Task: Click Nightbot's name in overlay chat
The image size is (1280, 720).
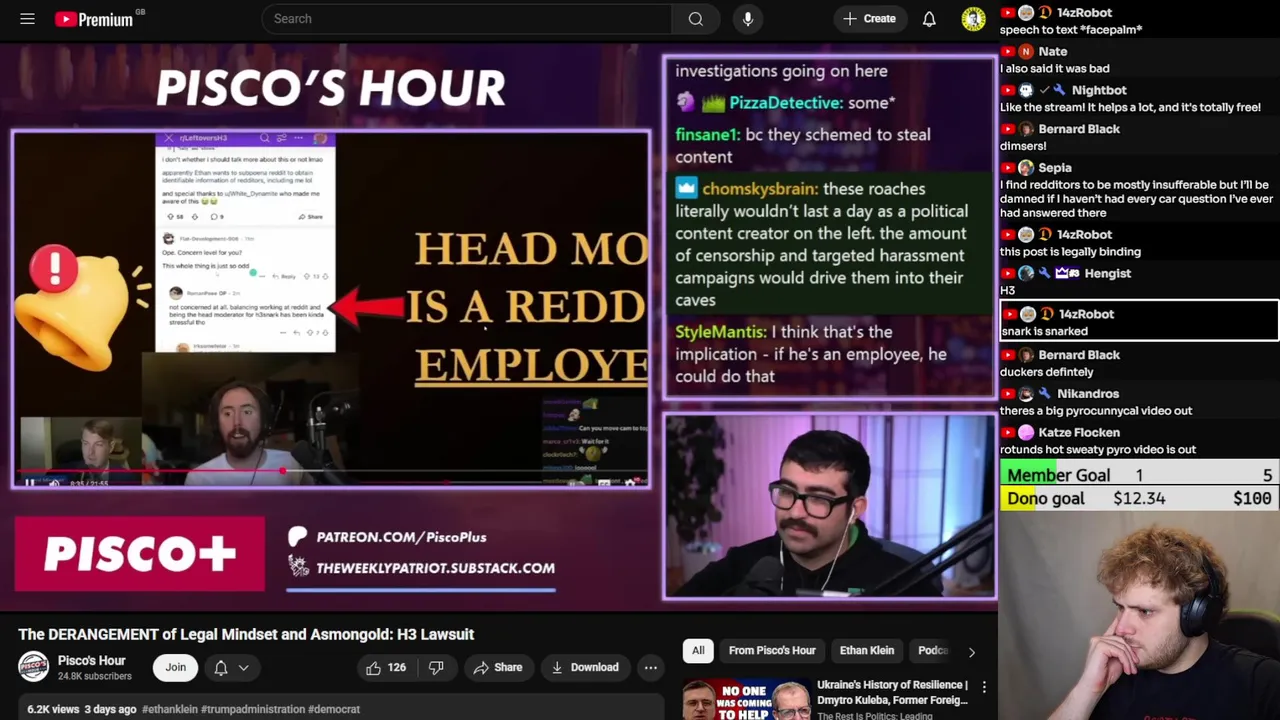Action: 1099,90
